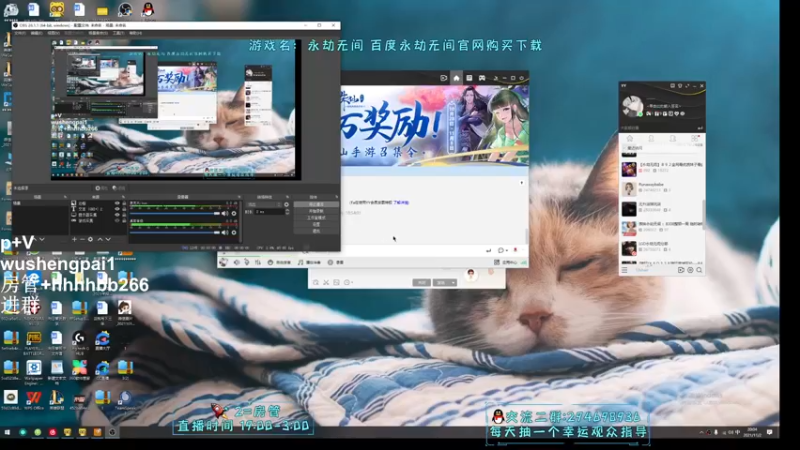Move selected source up in OBS
800x450 pixels.
click(x=100, y=239)
